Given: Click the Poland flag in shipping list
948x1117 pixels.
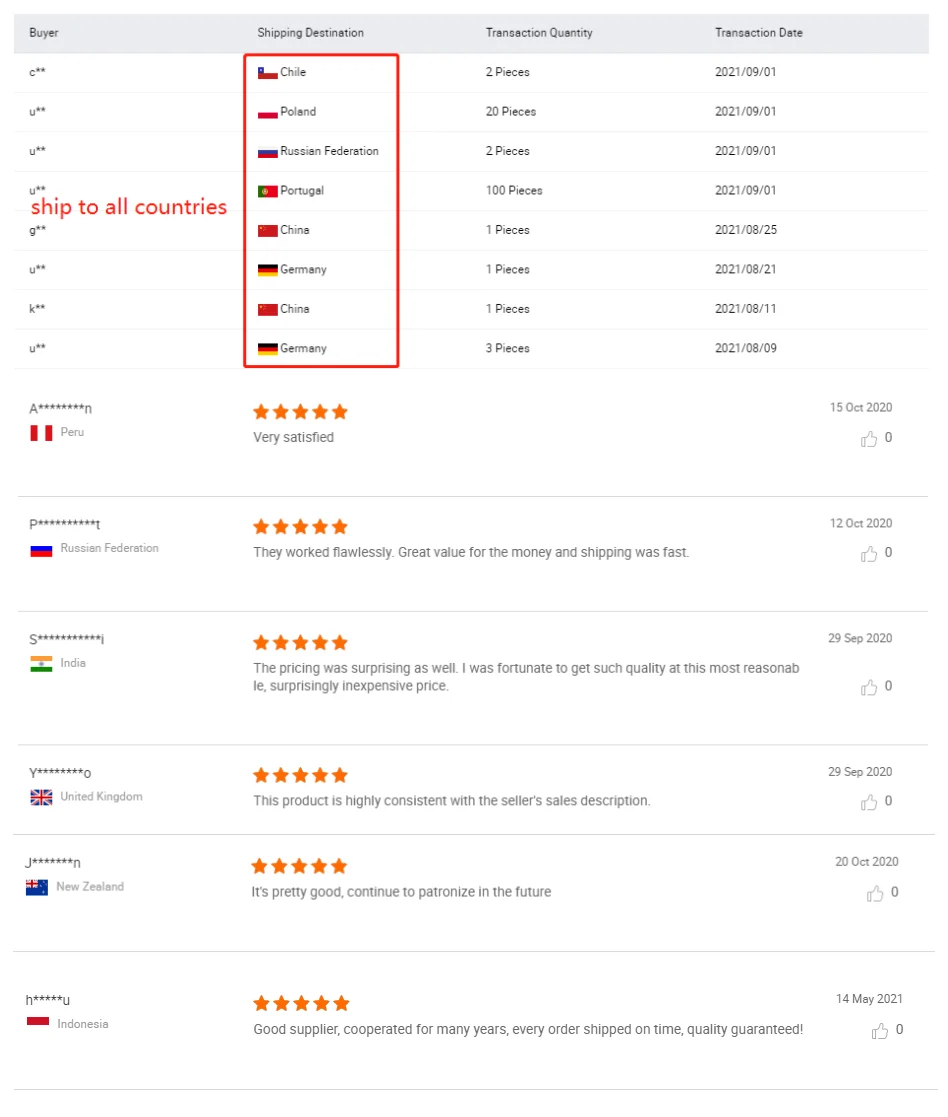Looking at the screenshot, I should coord(267,112).
